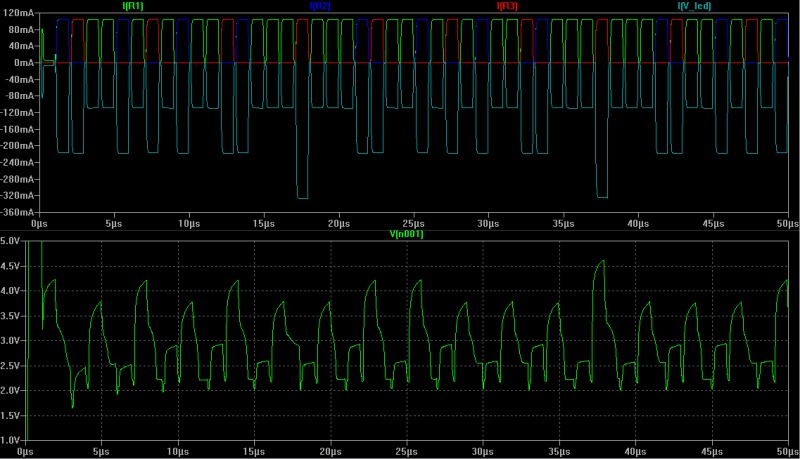800x459 pixels.
Task: Click 25µs on the current pane time axis
Action: (413, 224)
